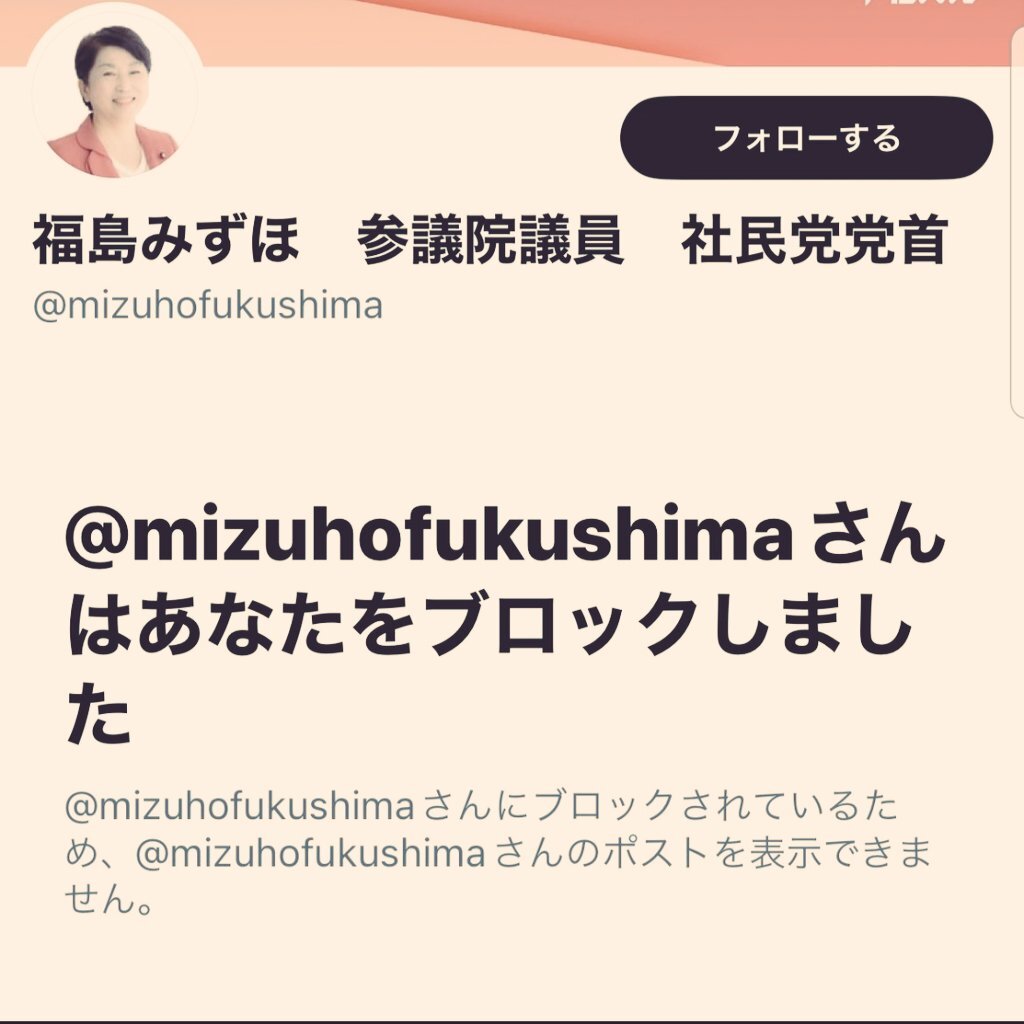Select the grey @mizuhofukushima handle under the name
The height and width of the screenshot is (1024, 1024).
[208, 306]
